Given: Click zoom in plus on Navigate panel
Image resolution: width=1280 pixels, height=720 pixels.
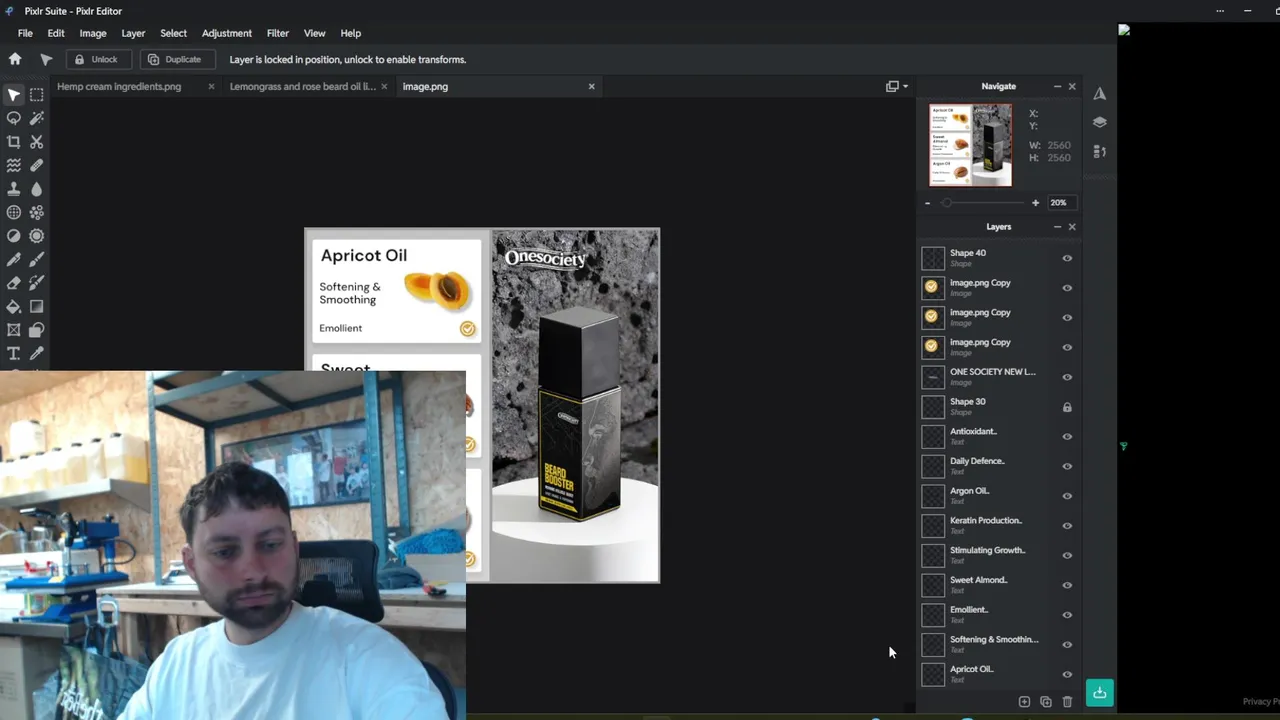Looking at the screenshot, I should click(1035, 203).
